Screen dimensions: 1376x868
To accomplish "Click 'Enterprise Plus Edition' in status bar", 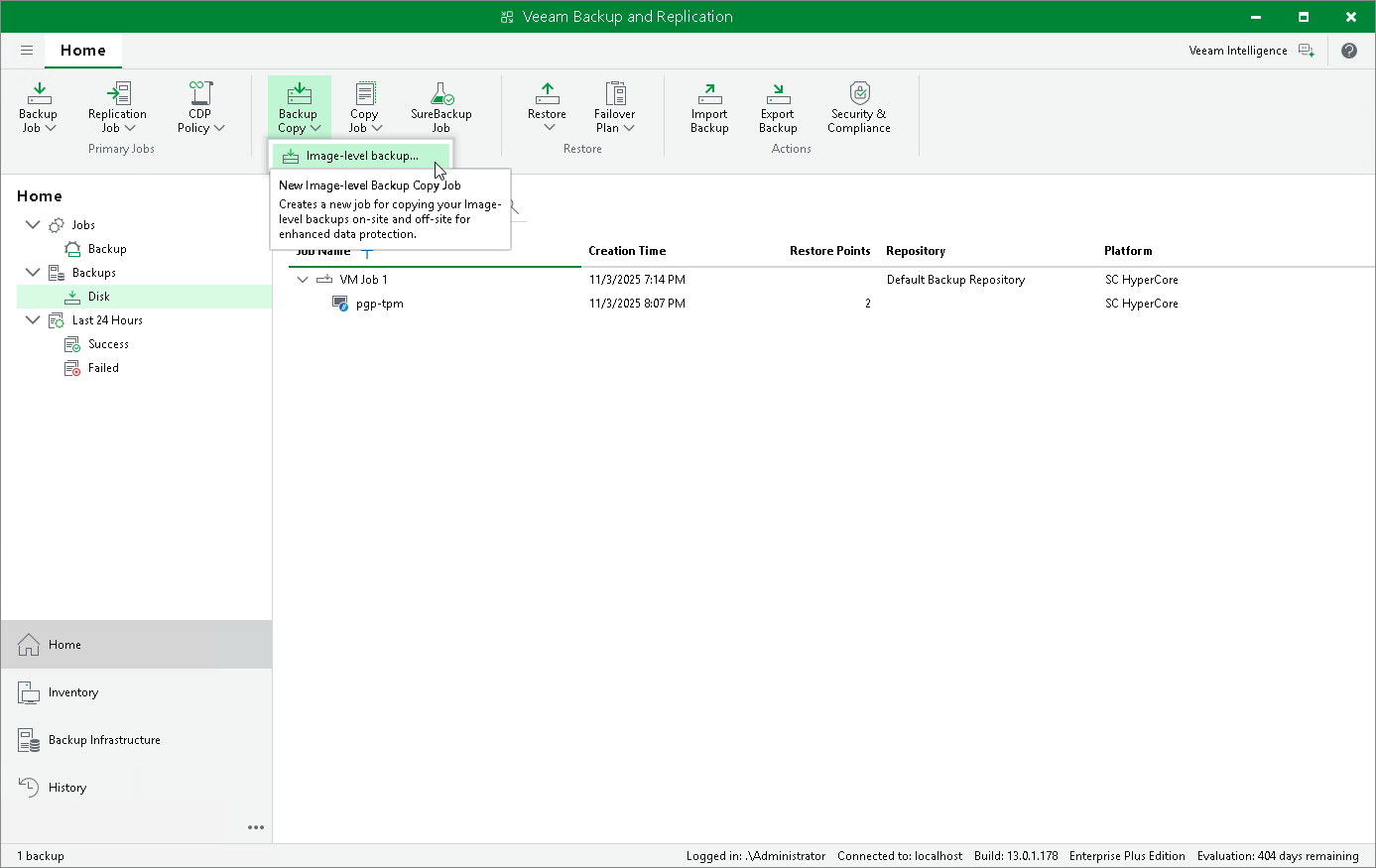I will tap(1127, 856).
